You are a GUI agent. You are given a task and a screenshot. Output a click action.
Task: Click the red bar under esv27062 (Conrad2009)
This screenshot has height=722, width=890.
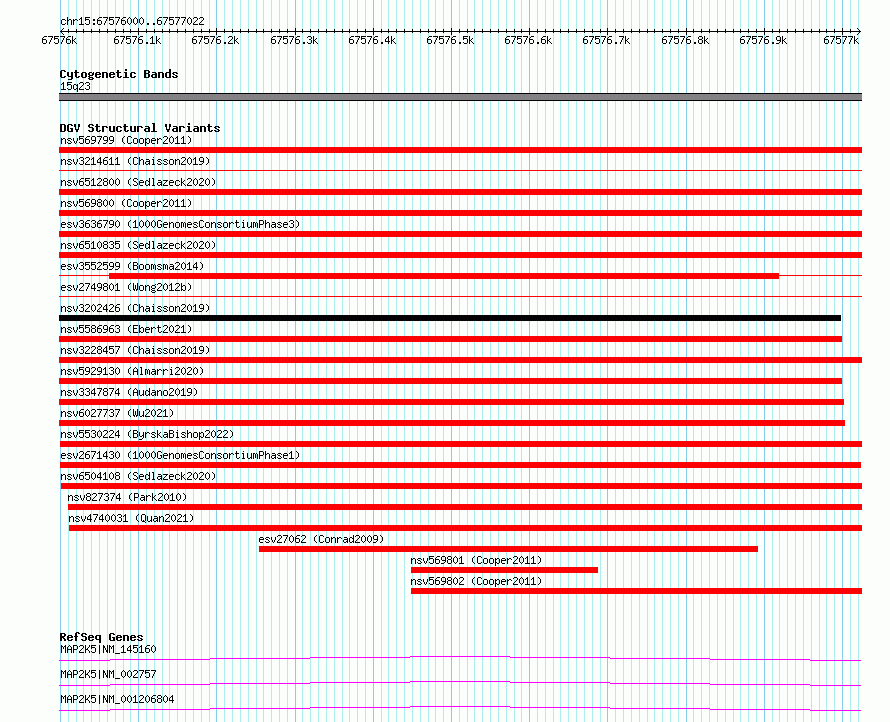click(x=508, y=549)
